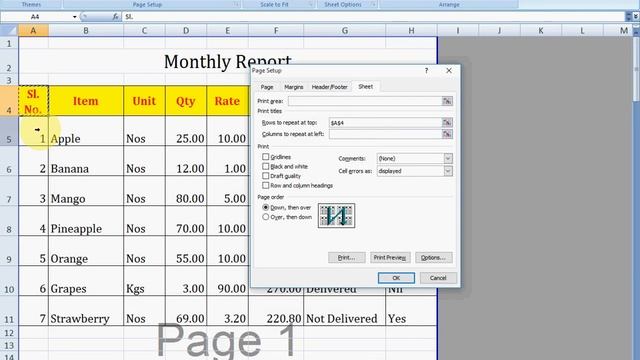
Task: Open the Name Box dropdown arrow
Action: click(74, 17)
